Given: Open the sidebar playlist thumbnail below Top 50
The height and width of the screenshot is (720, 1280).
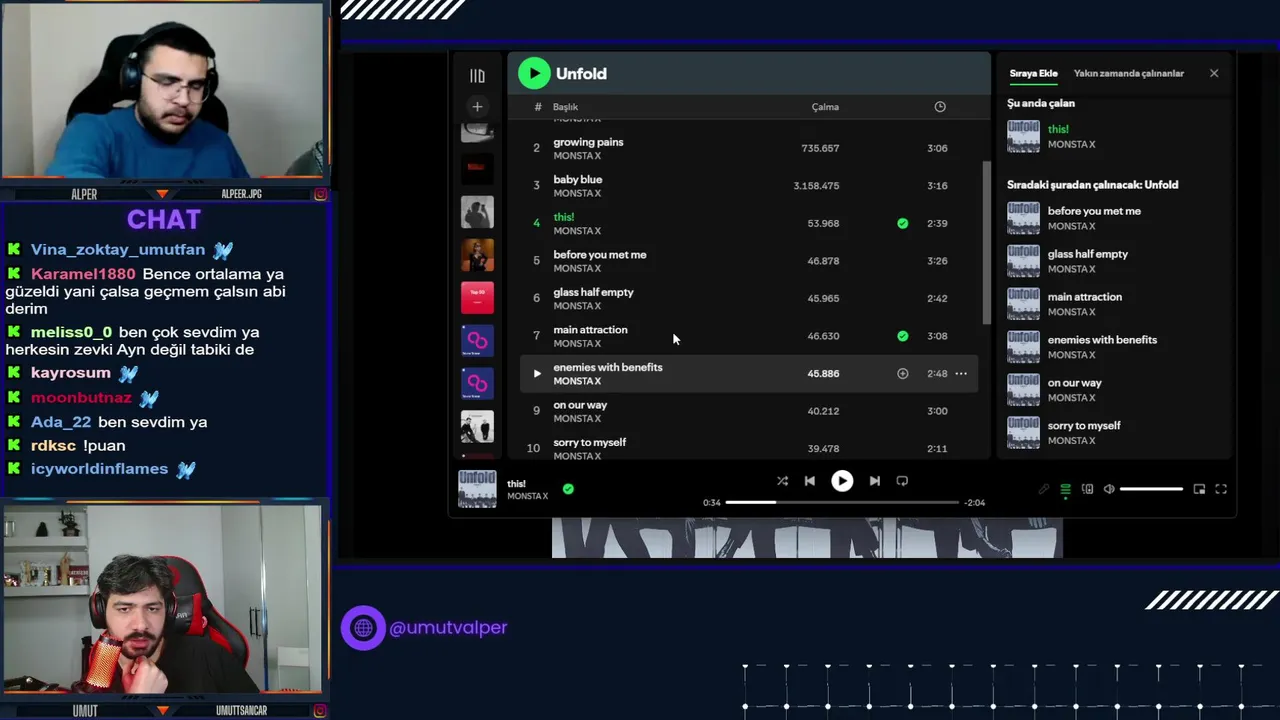Looking at the screenshot, I should tap(477, 340).
